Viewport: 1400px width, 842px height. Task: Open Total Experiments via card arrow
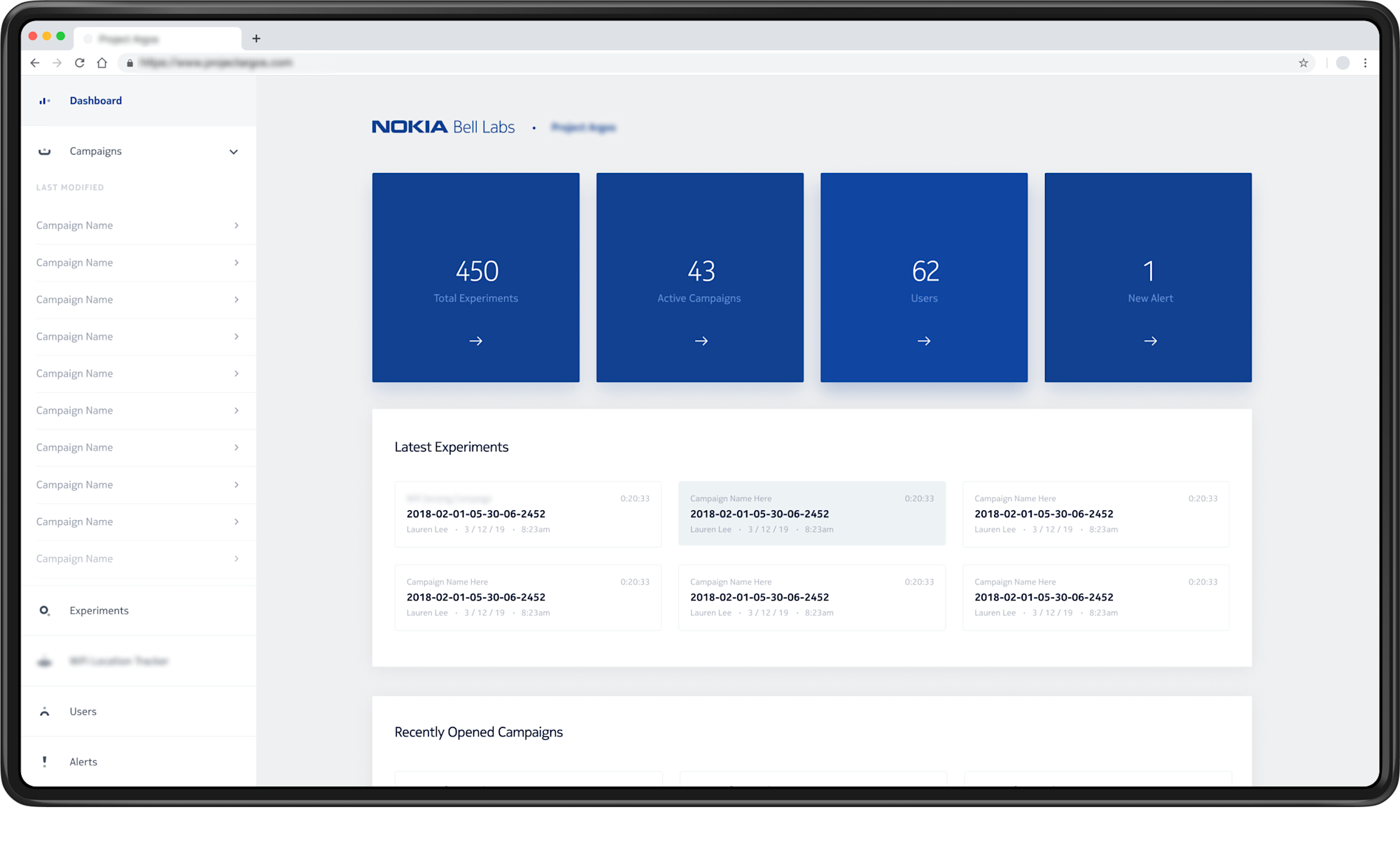point(475,341)
